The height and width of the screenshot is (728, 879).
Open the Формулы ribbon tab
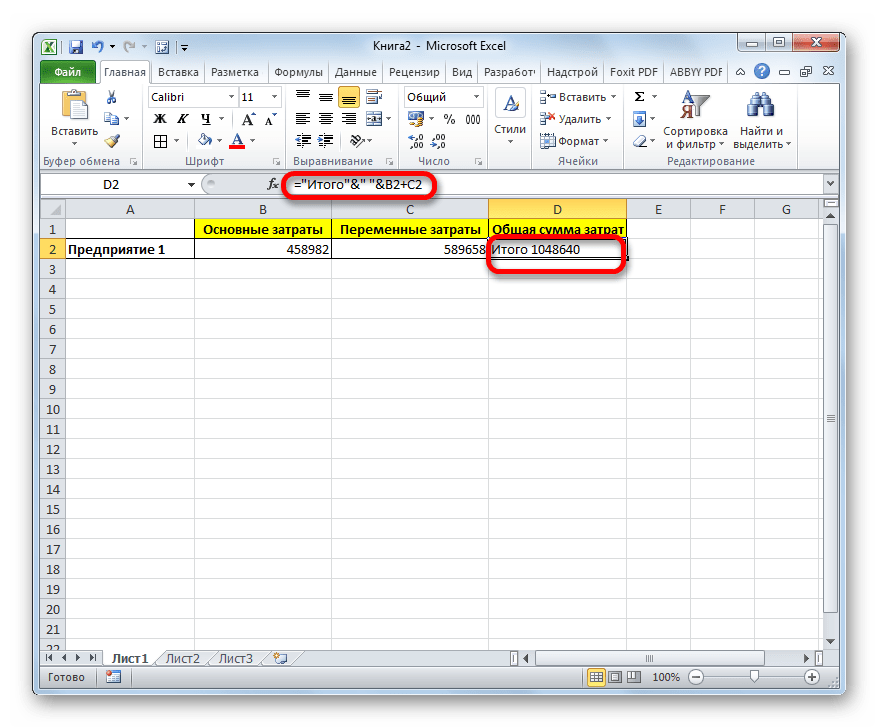pyautogui.click(x=297, y=72)
